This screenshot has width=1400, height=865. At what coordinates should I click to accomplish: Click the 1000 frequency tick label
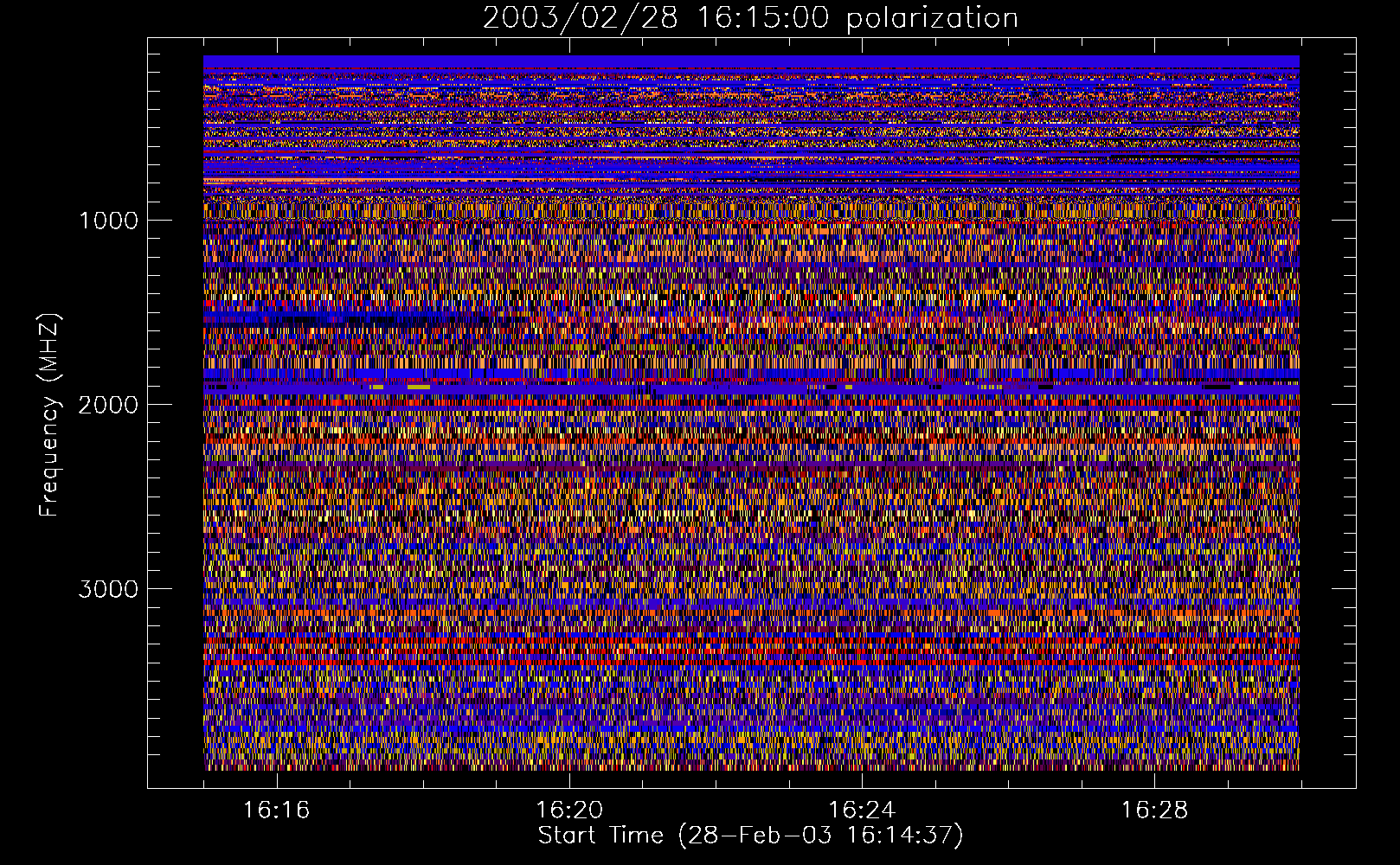click(x=108, y=221)
